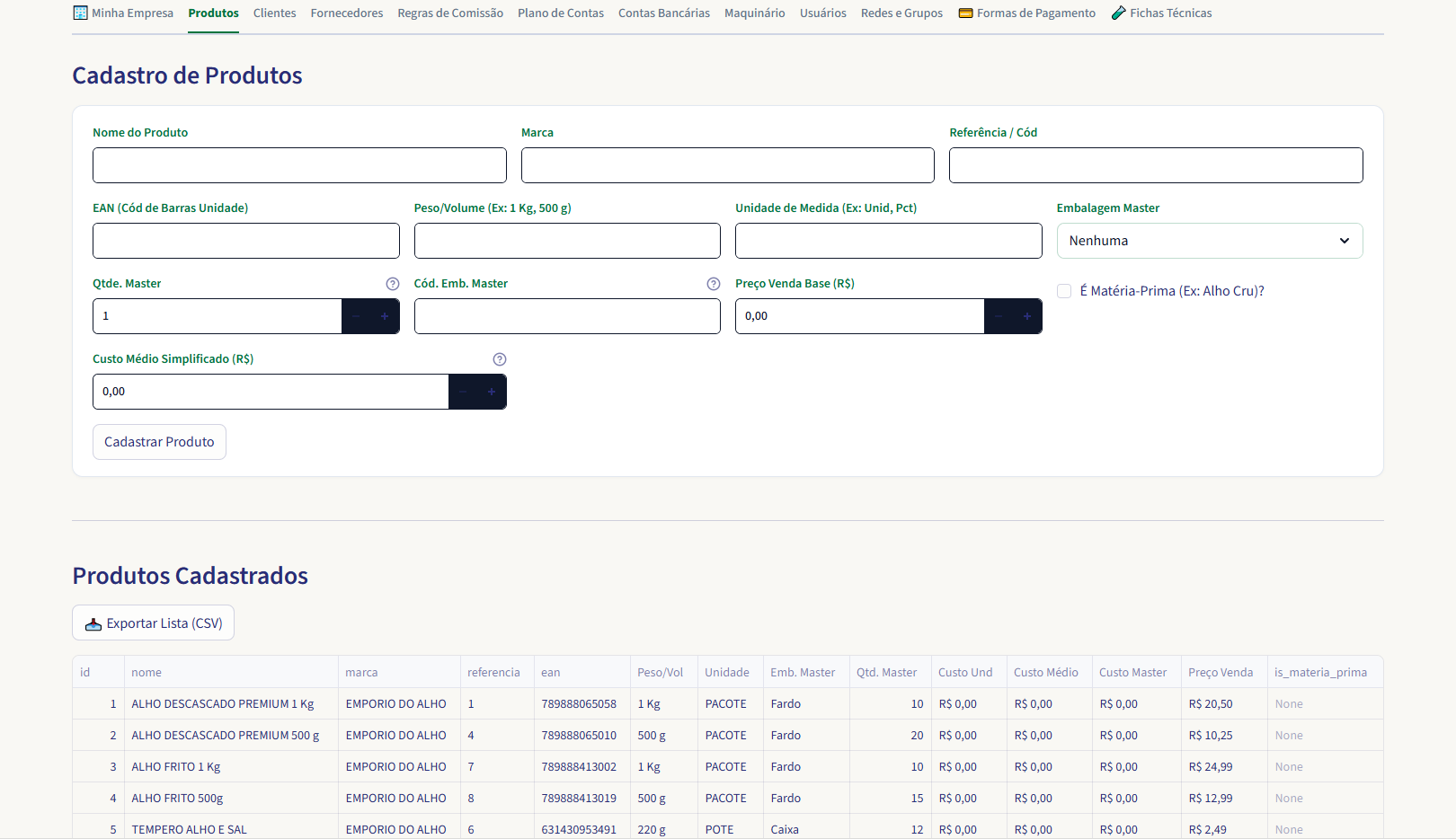Select the Contas Bancárias tab
Viewport: 1456px width, 839px height.
pyautogui.click(x=664, y=13)
